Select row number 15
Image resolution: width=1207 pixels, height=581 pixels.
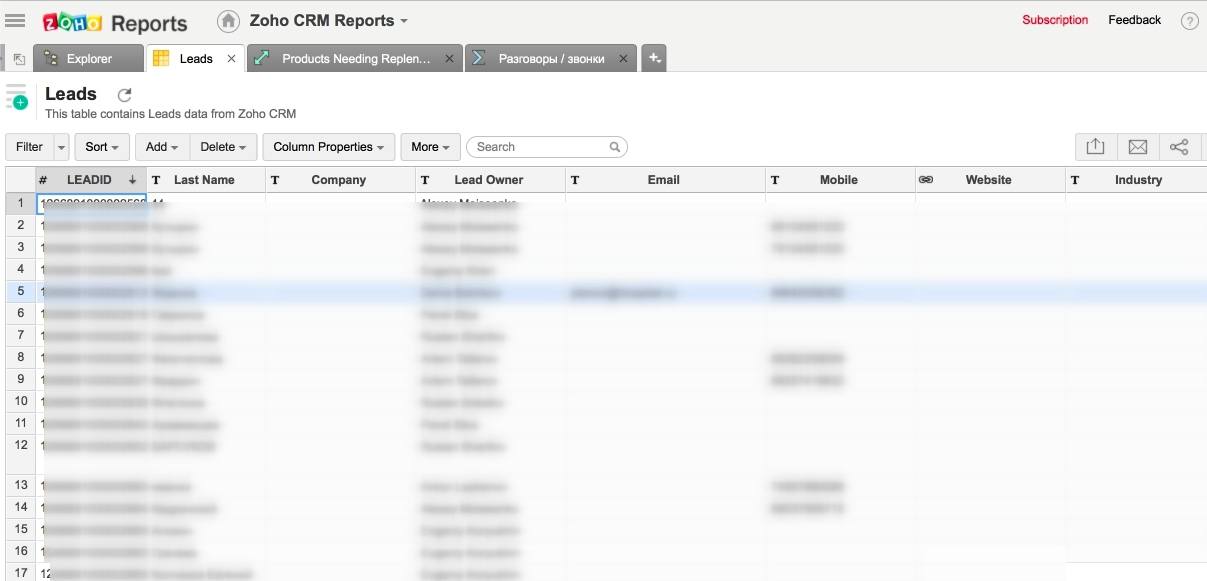[20, 529]
